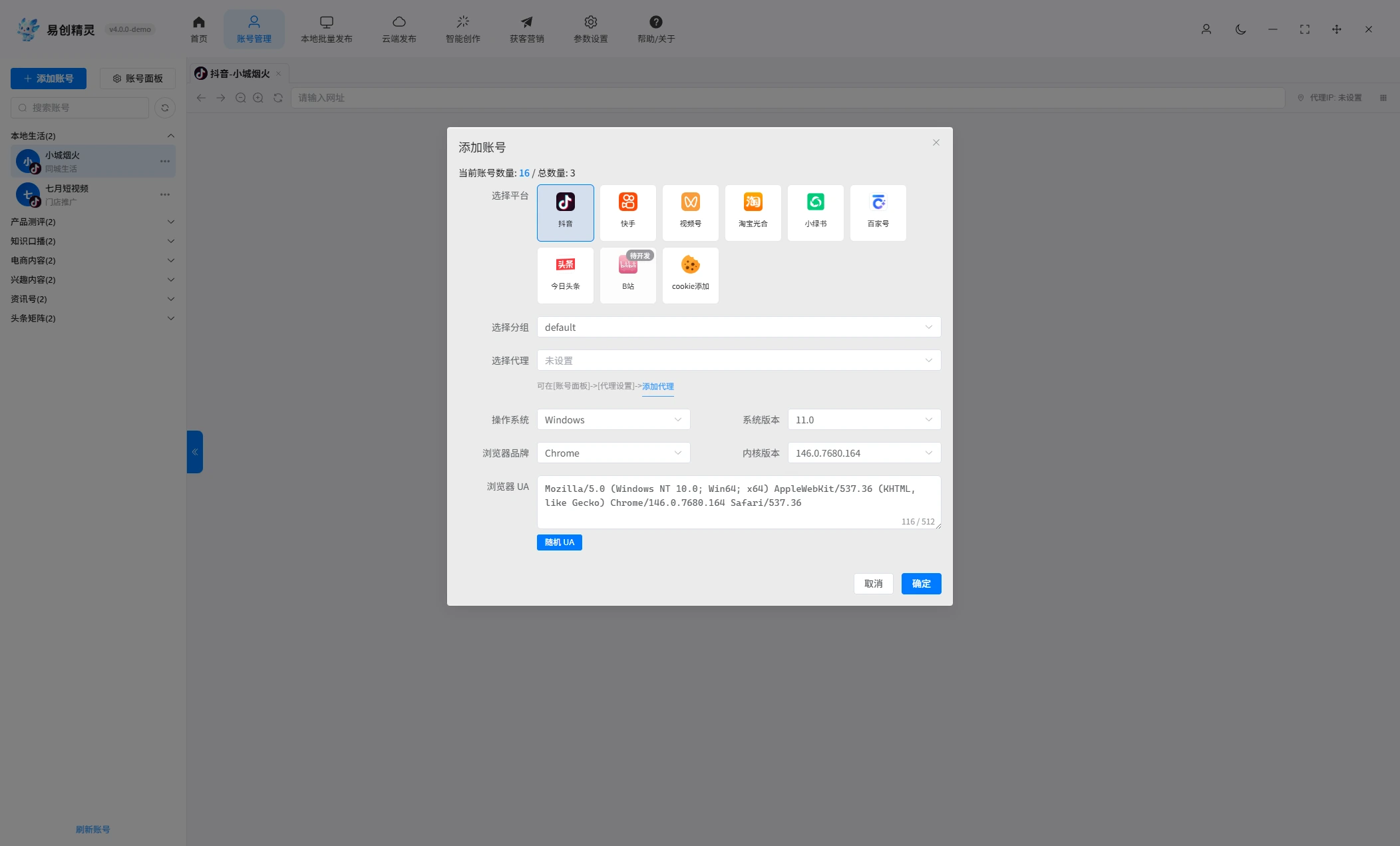Image resolution: width=1400 pixels, height=846 pixels.
Task: Toggle dark mode moon icon
Action: tap(1240, 29)
